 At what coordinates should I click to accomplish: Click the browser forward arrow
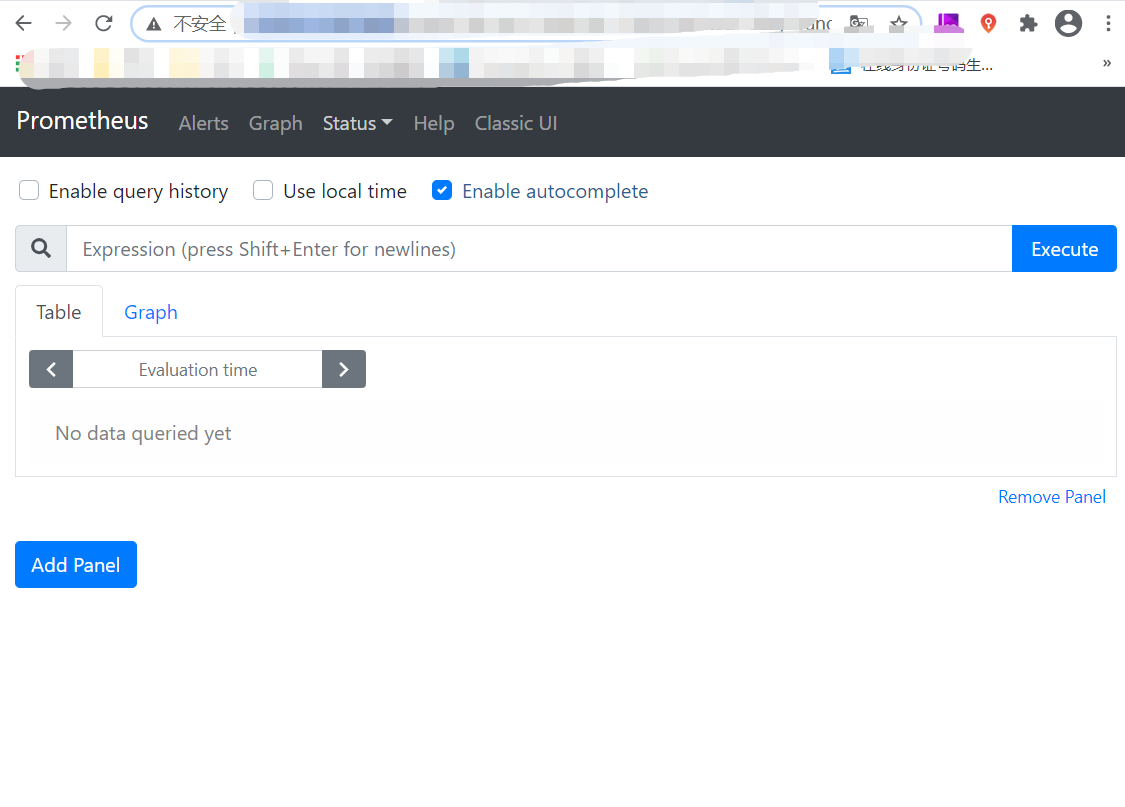coord(63,24)
